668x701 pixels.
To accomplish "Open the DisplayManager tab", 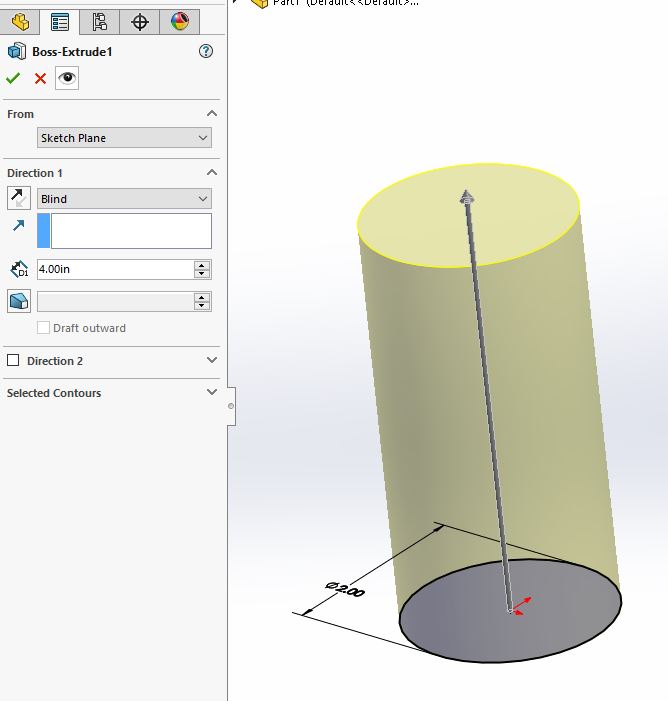I will 179,21.
